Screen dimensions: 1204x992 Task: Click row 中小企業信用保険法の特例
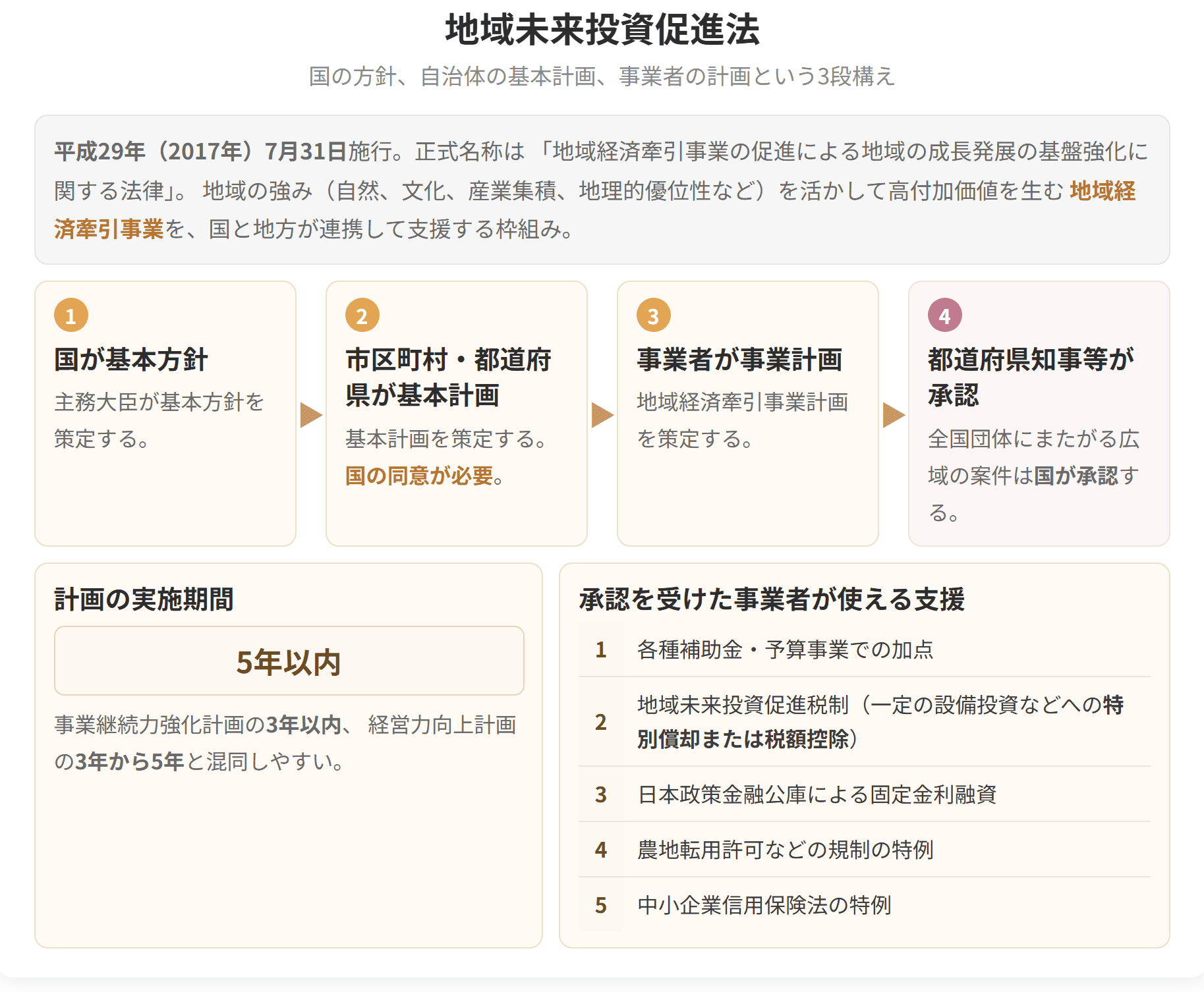click(865, 905)
